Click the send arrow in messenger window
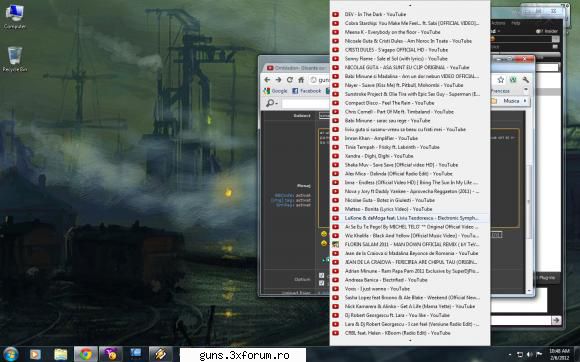Screen dimensions: 580x362 coord(556,320)
